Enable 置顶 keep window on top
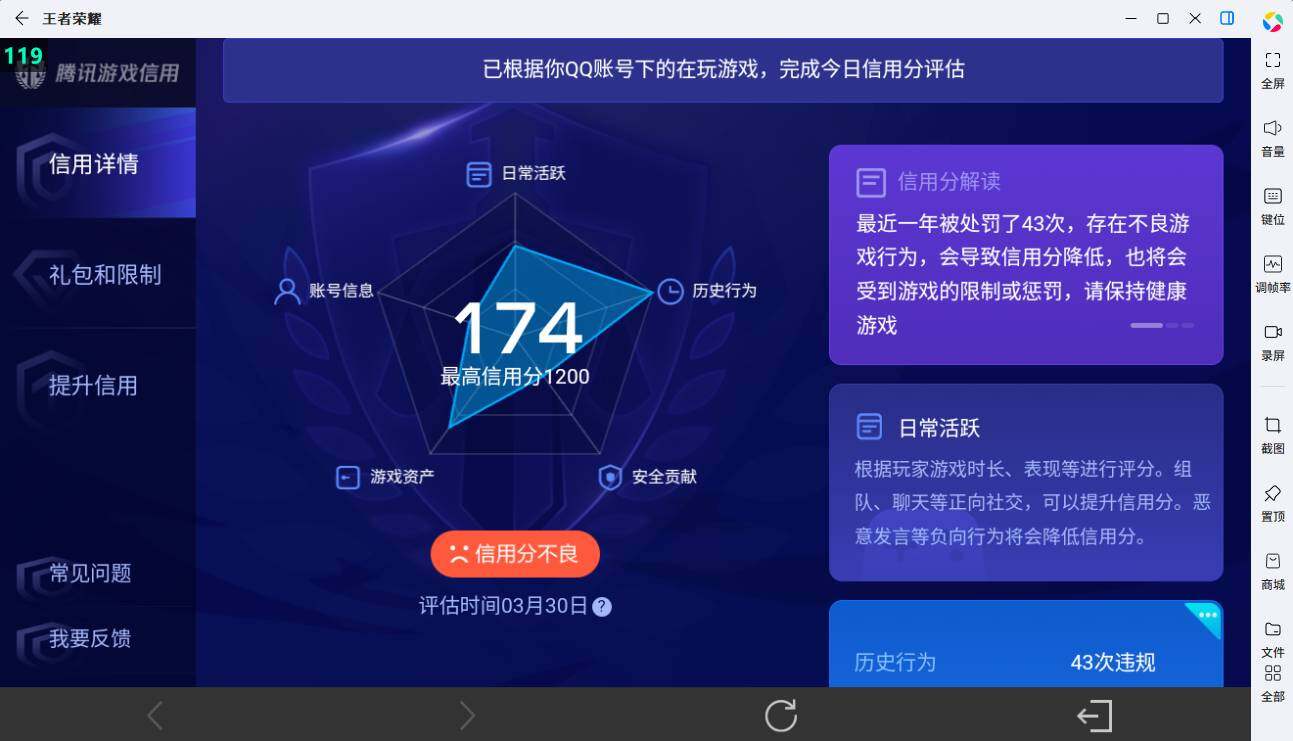 pos(1272,502)
